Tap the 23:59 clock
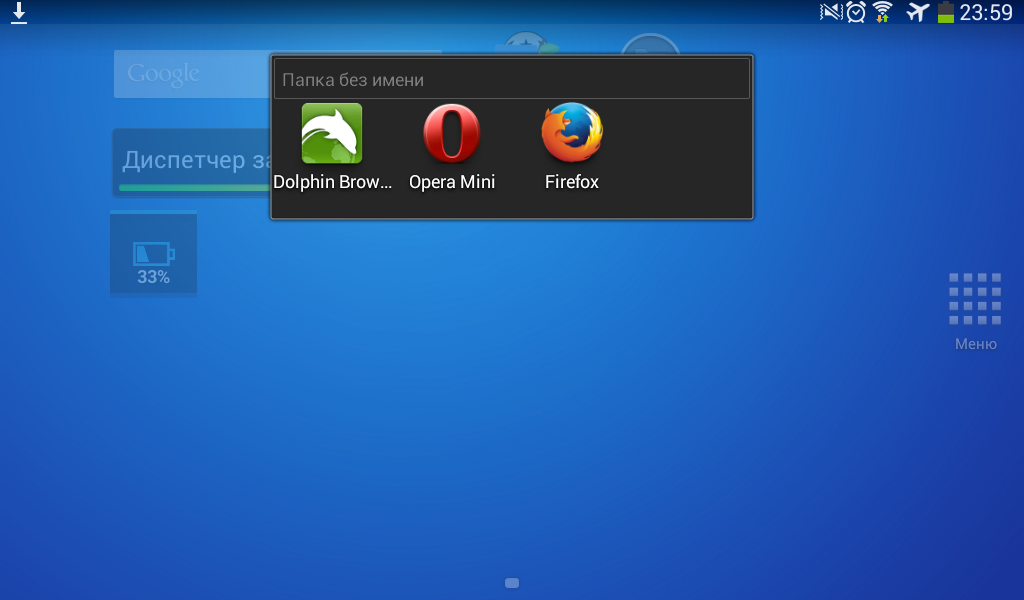 coord(985,12)
